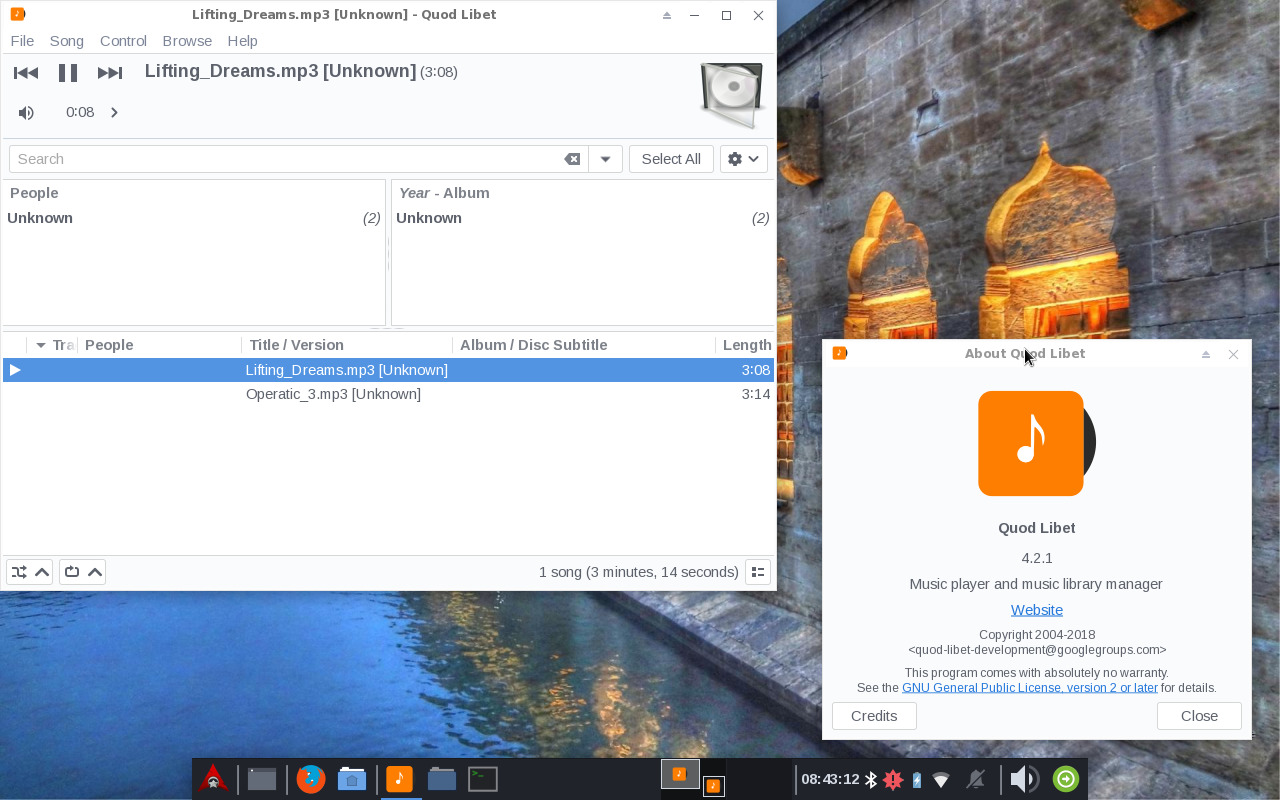Open the dark folder icon in taskbar

click(441, 779)
